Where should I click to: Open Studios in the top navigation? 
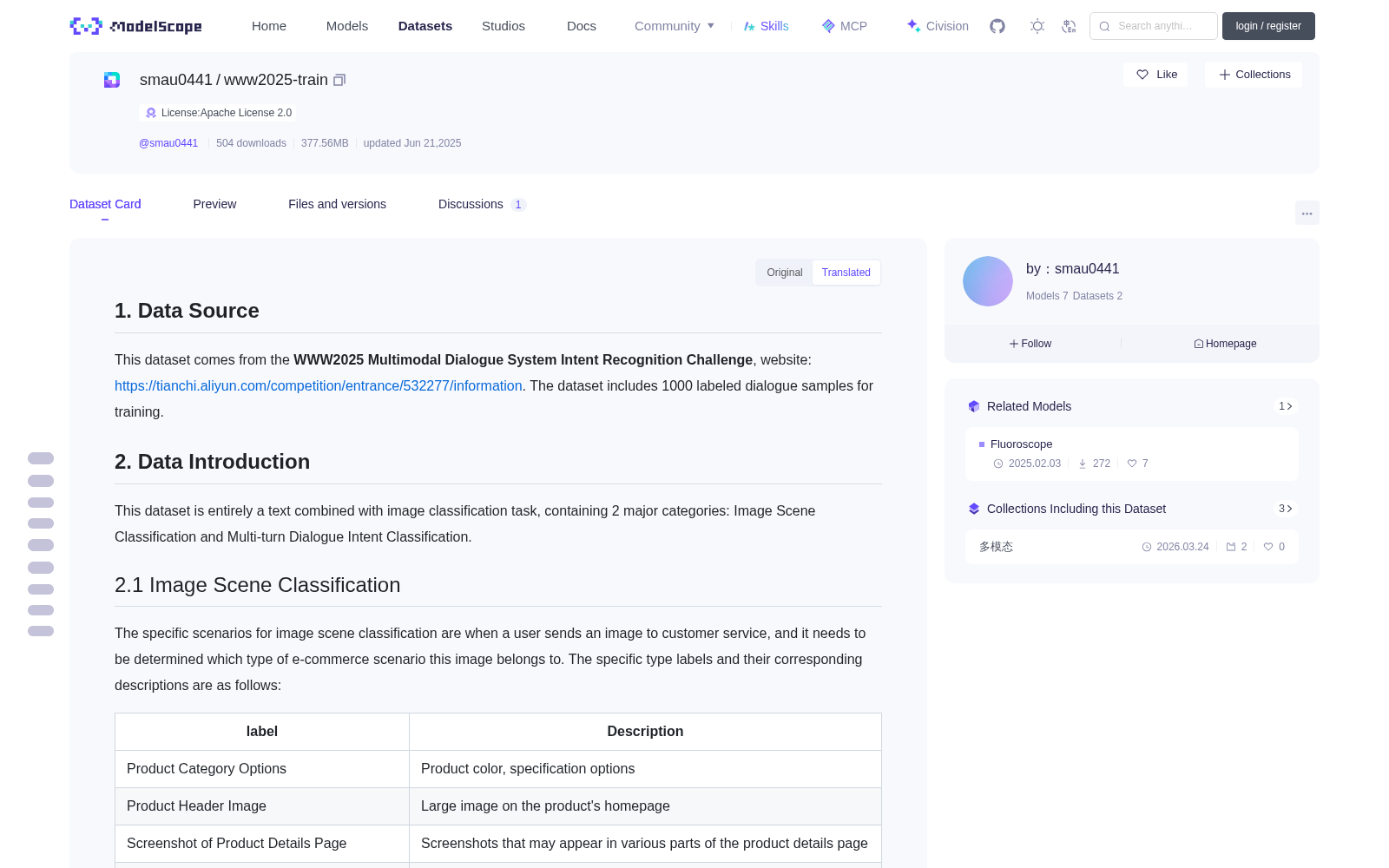504,26
